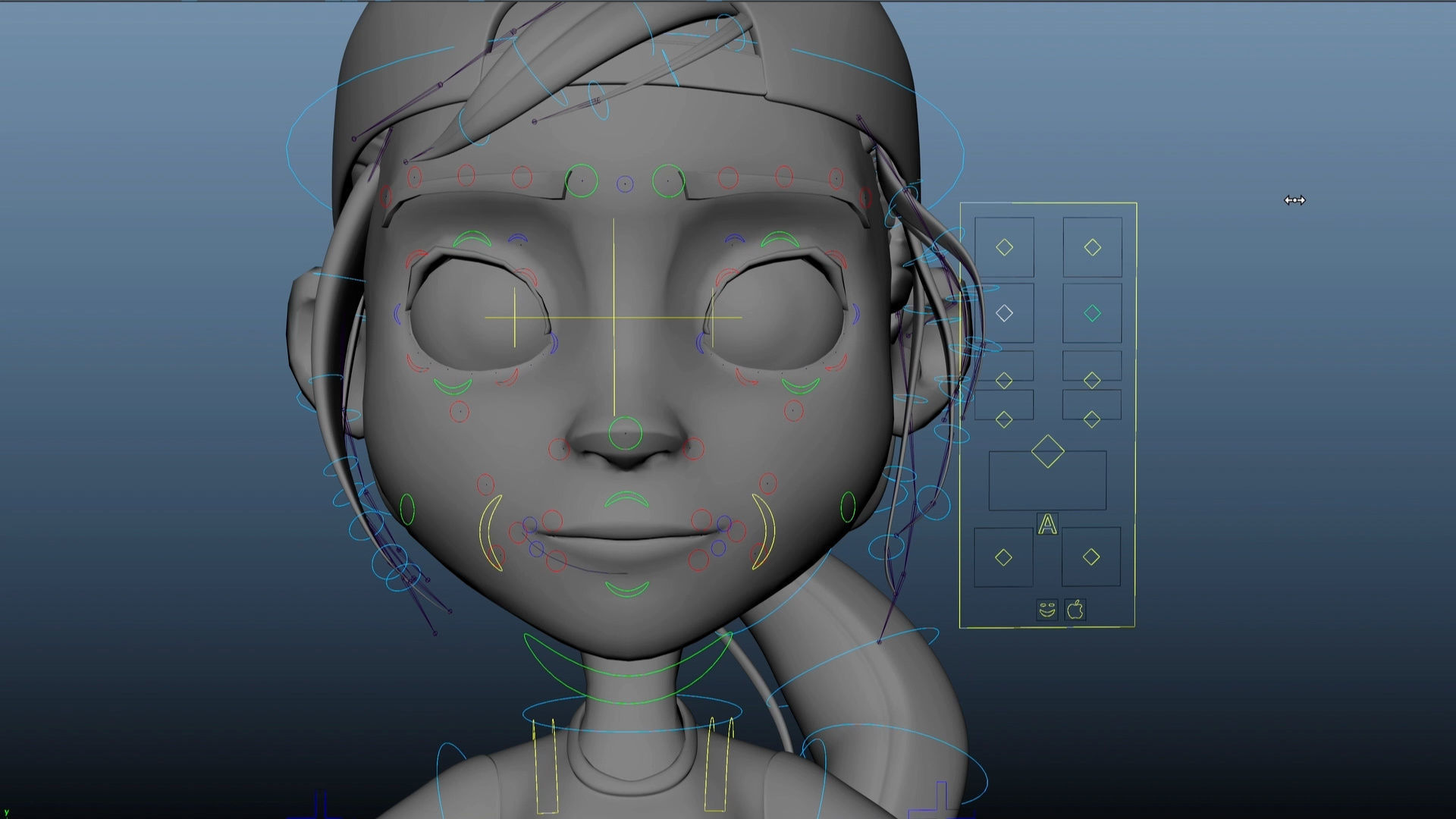Select yellow crescent control right of mouth
Screen dimensions: 1456x819
click(763, 531)
